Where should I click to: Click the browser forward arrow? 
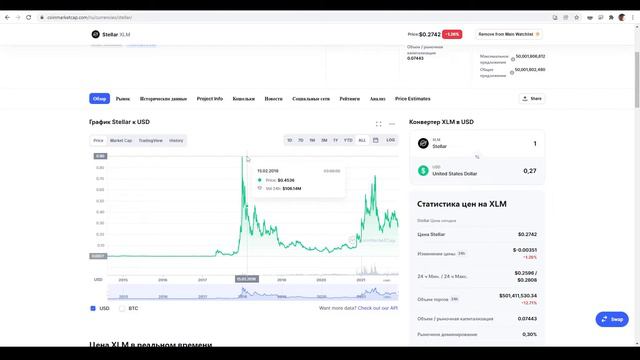click(18, 18)
